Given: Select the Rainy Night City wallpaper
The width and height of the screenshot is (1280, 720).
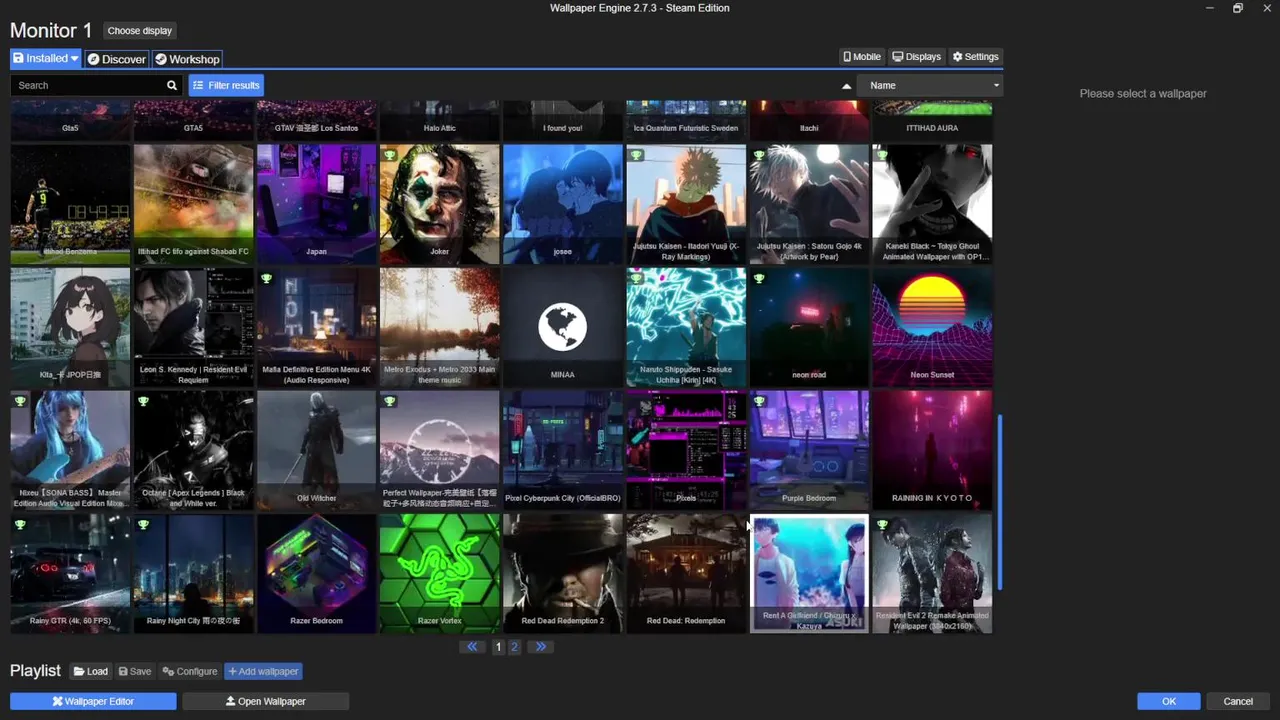Looking at the screenshot, I should pos(193,573).
